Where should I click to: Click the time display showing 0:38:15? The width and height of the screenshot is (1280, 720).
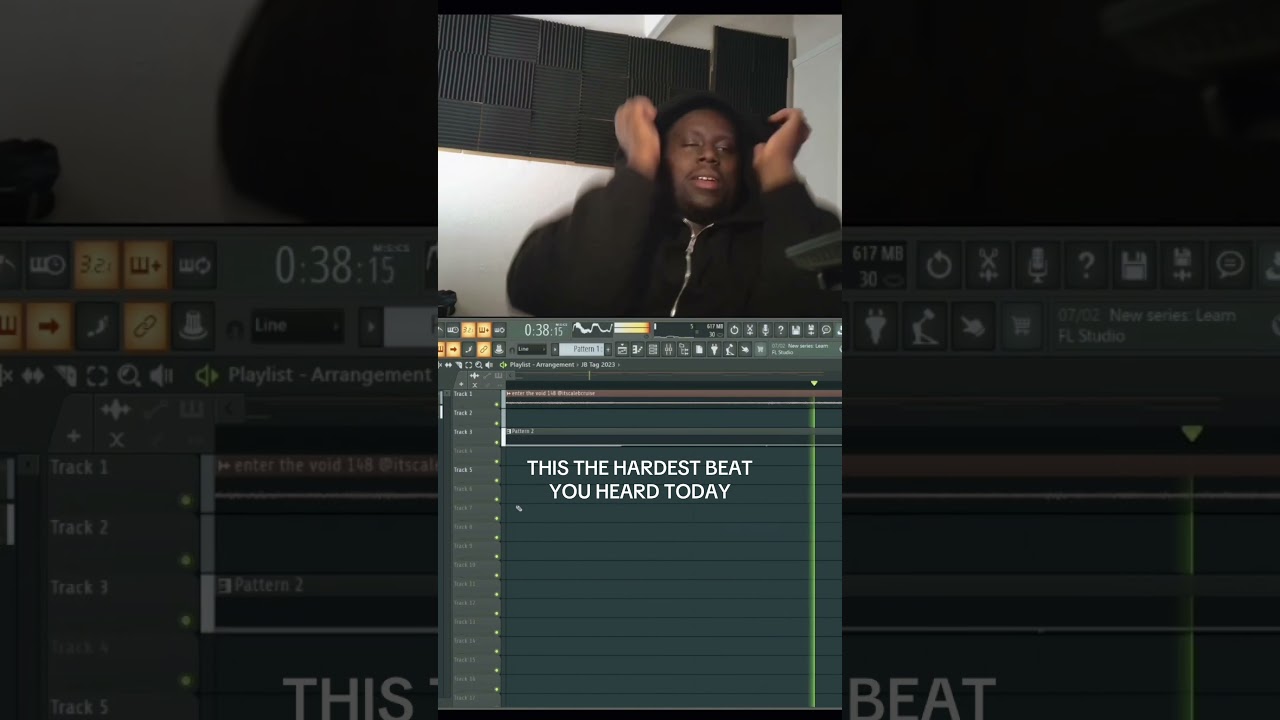click(x=544, y=330)
